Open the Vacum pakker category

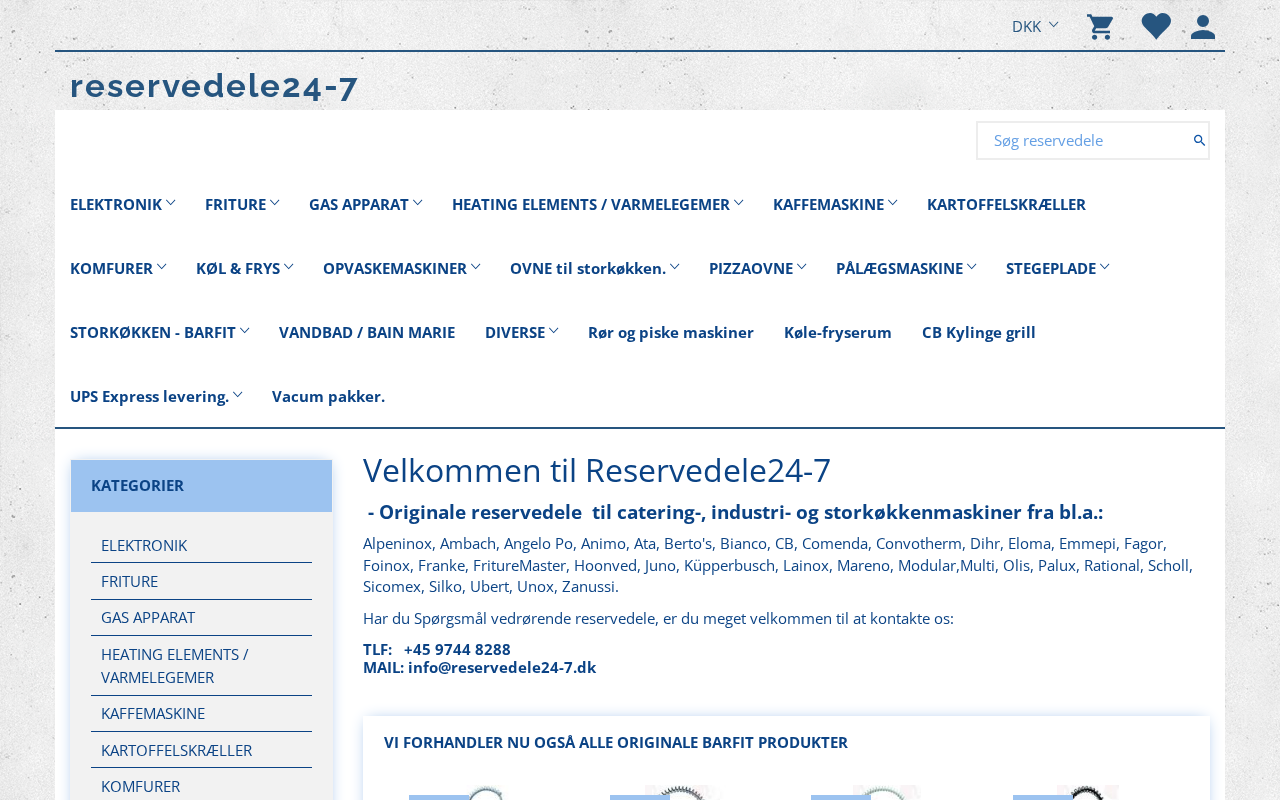[328, 396]
